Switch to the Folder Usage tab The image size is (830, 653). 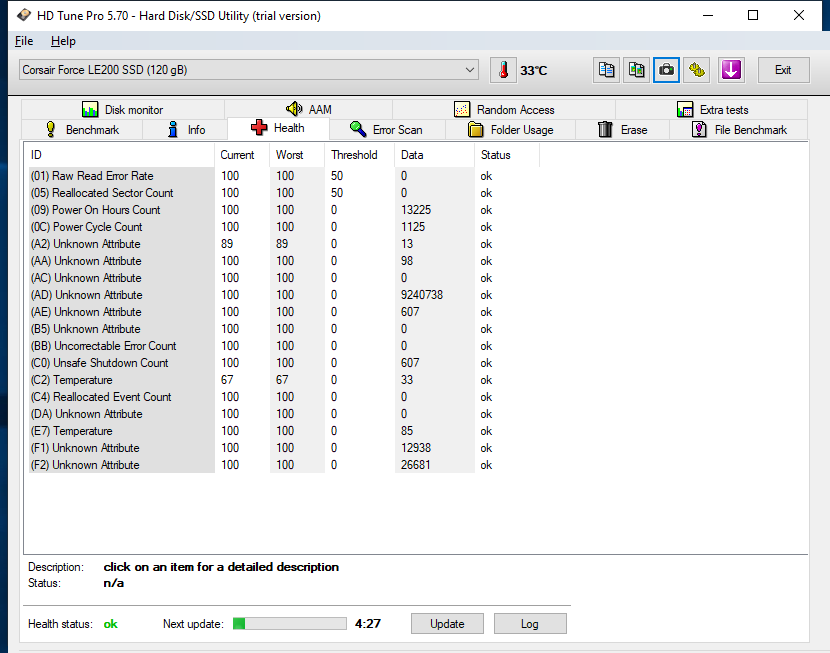511,130
